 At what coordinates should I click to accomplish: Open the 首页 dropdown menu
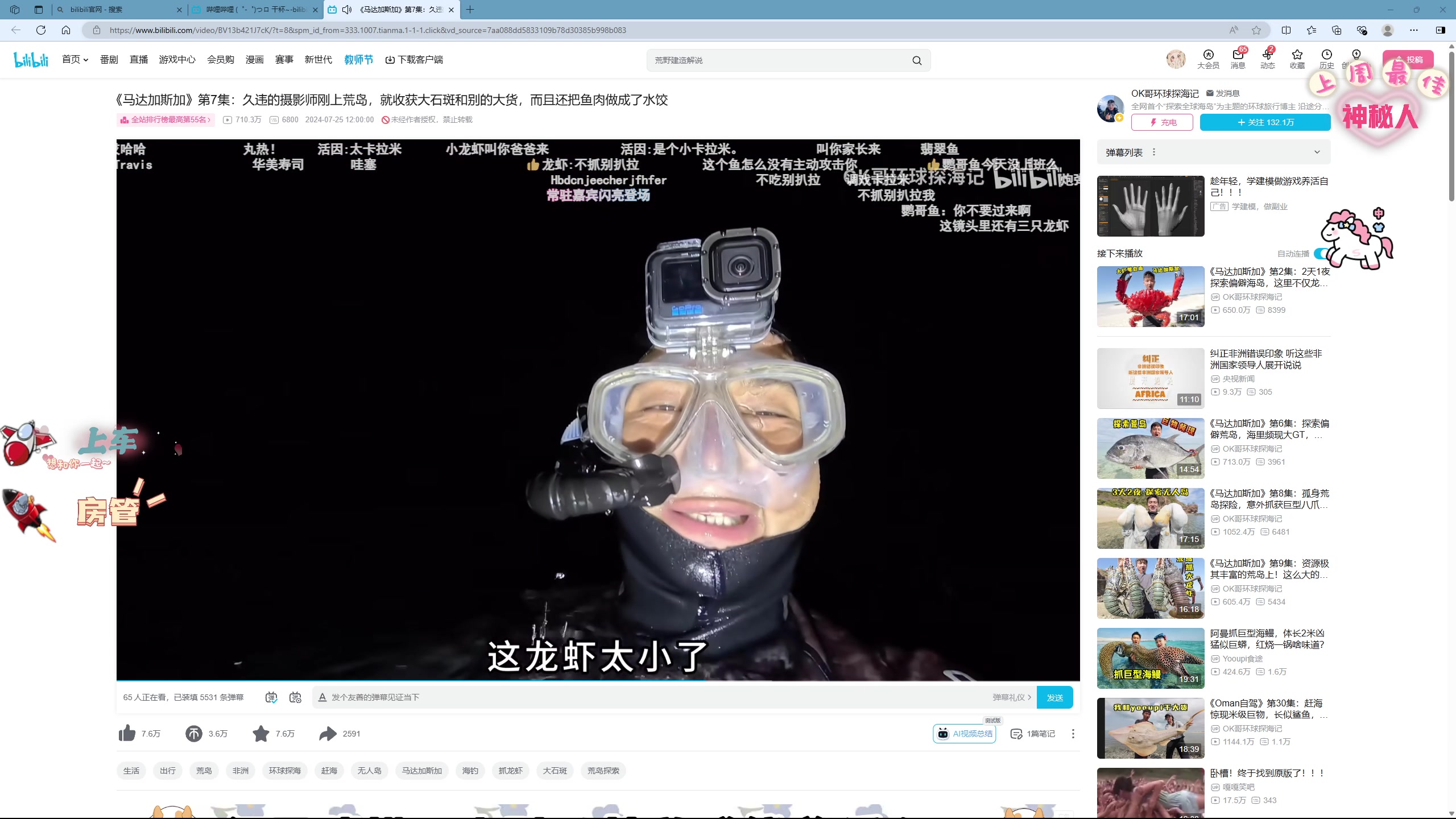tap(75, 60)
